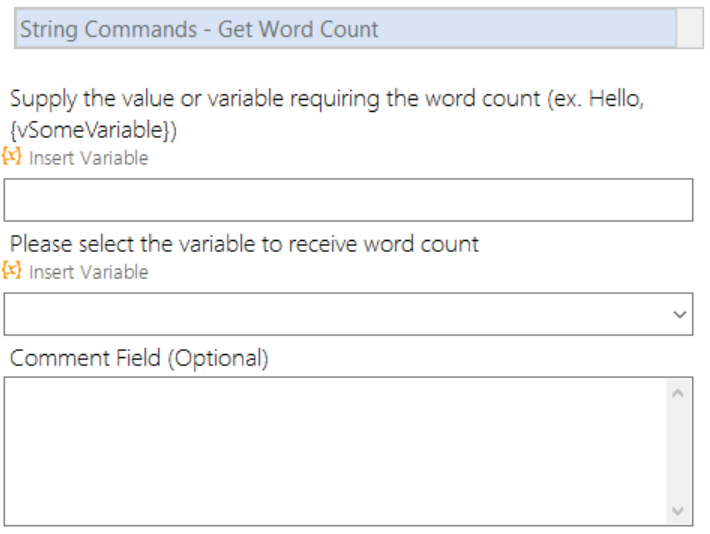Click the '{vSomeVariable})' example text

93,130
